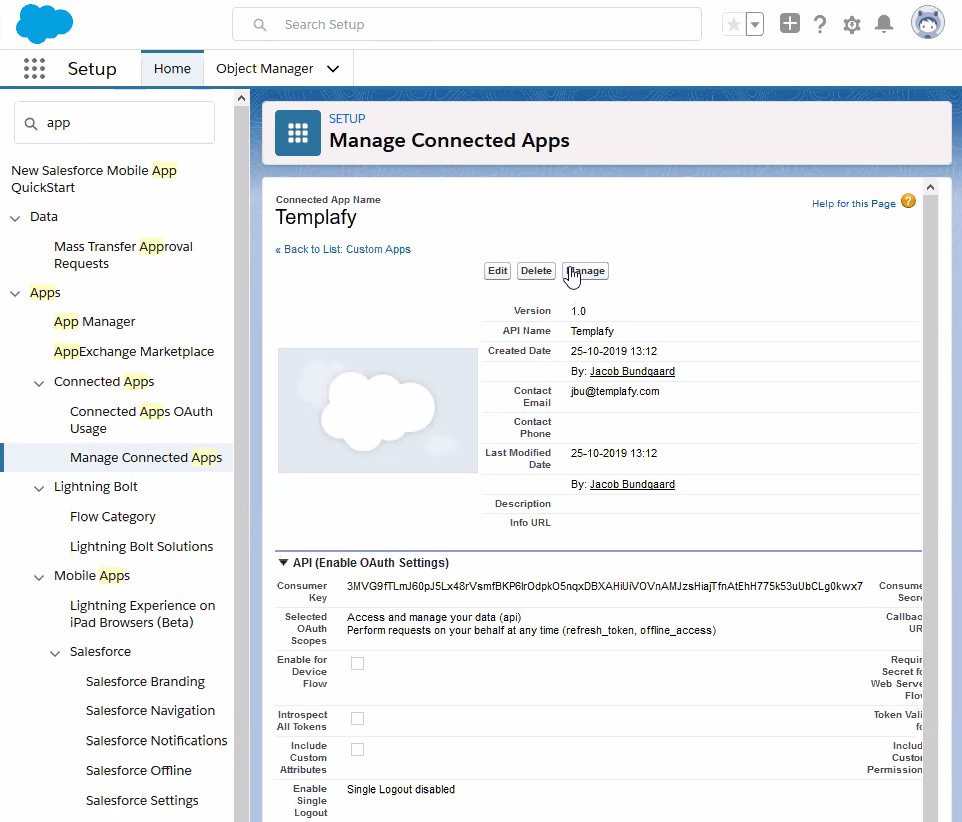
Task: Open the Object Manager tab
Action: coord(264,69)
